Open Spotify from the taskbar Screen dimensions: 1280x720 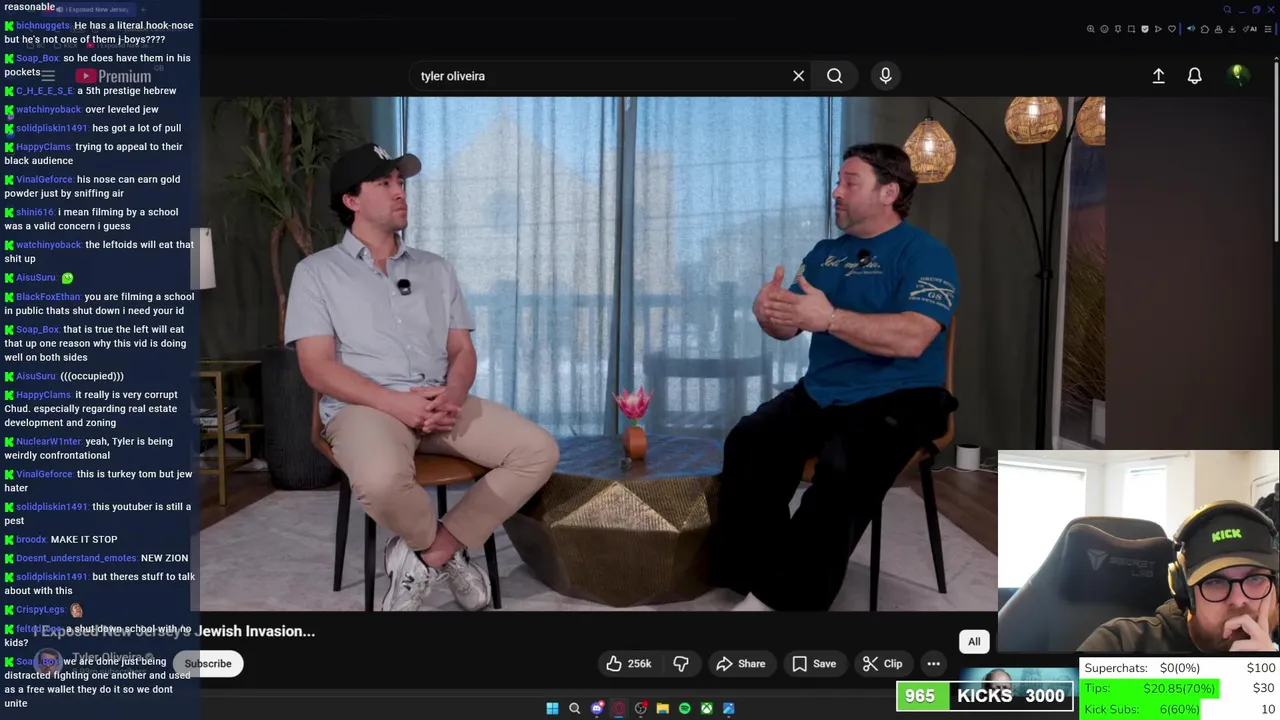pos(684,708)
